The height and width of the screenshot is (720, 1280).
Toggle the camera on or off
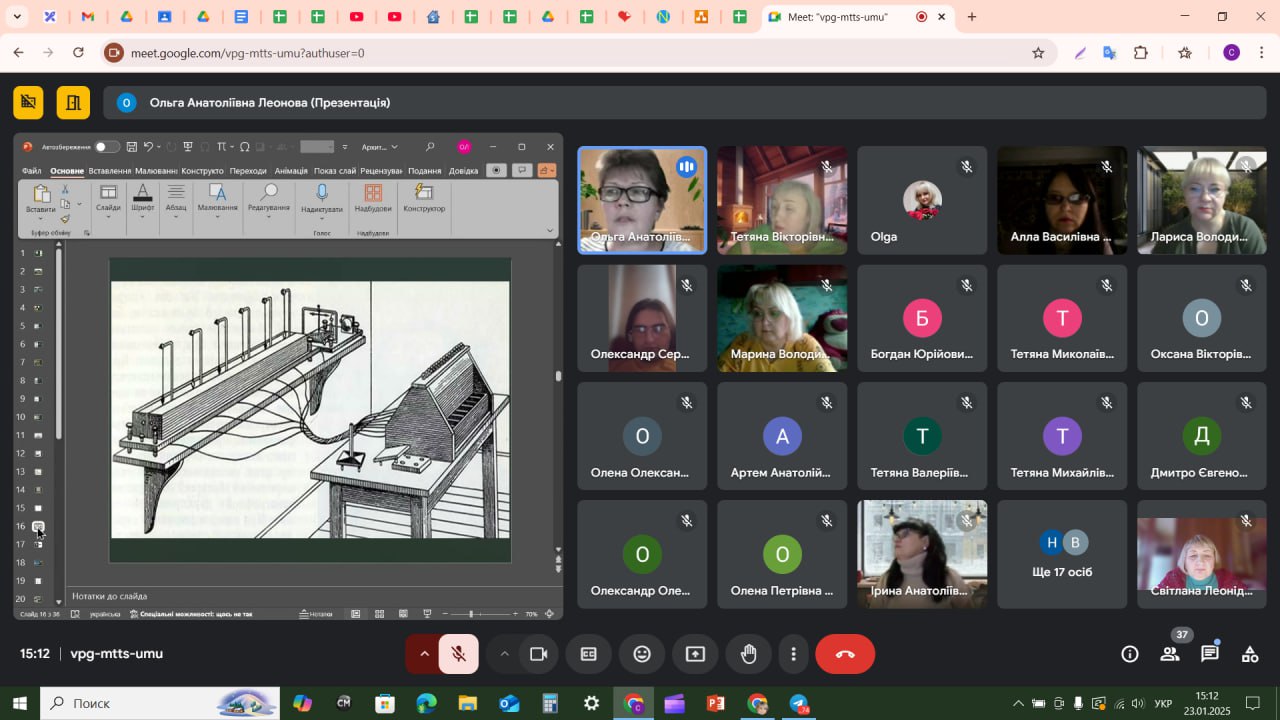pyautogui.click(x=539, y=654)
